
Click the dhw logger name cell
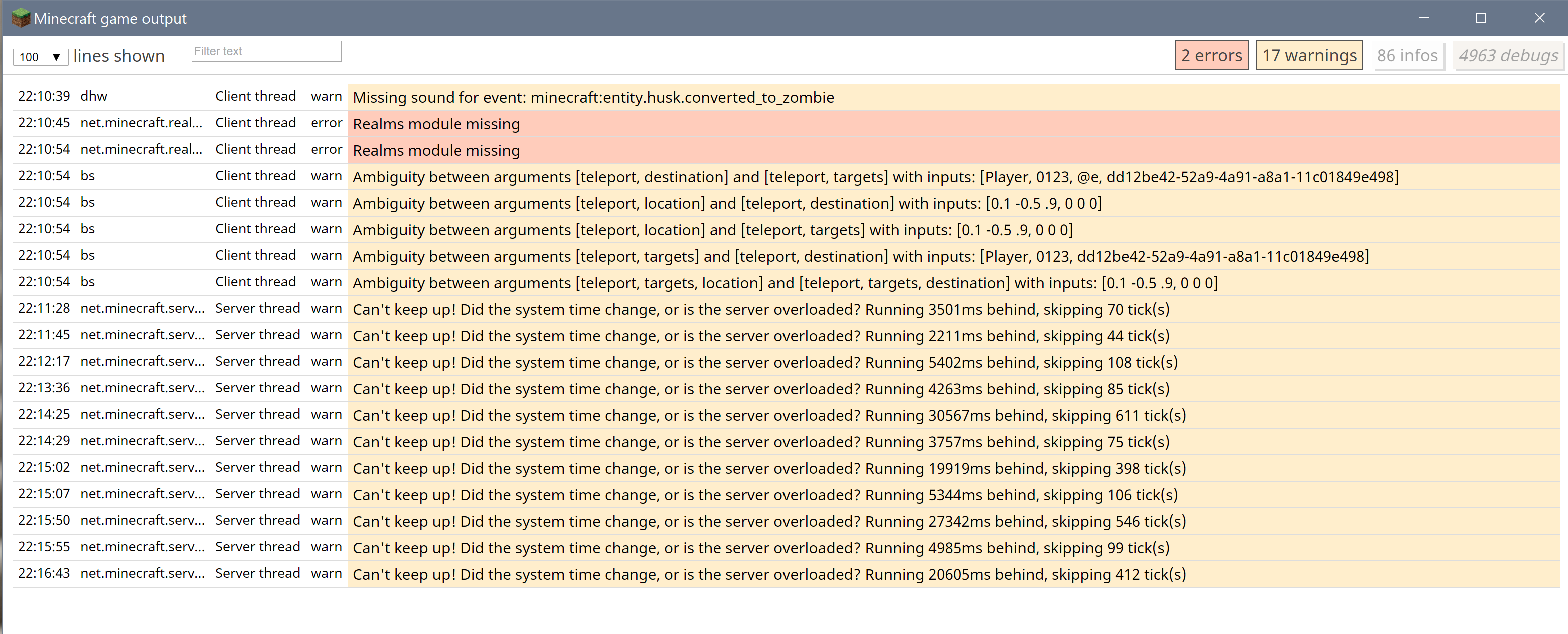[x=94, y=96]
